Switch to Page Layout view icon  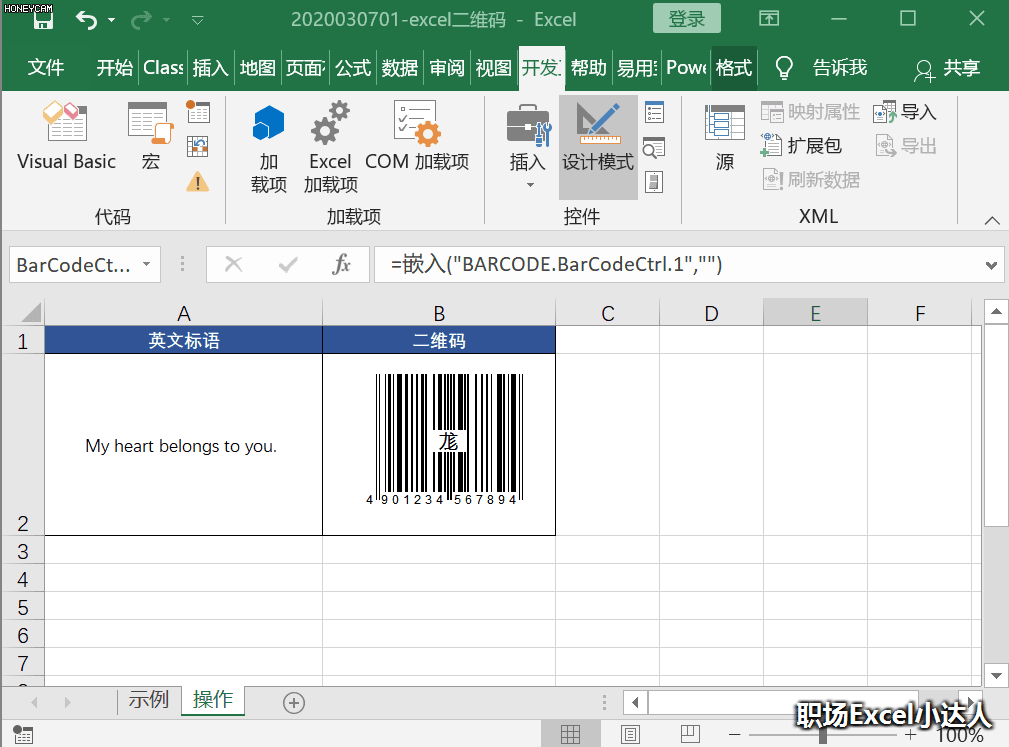tap(630, 734)
